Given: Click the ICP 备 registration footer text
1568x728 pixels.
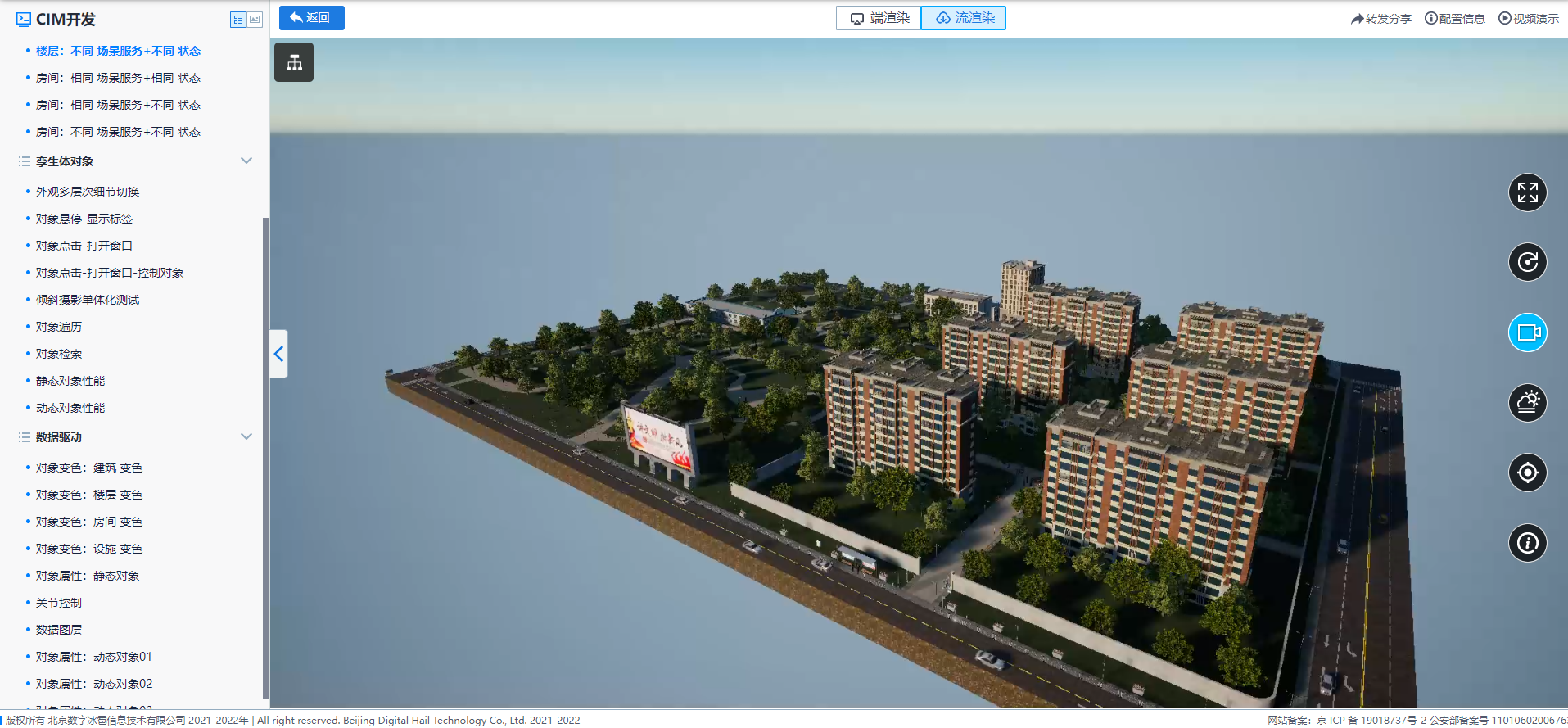Looking at the screenshot, I should [1417, 721].
